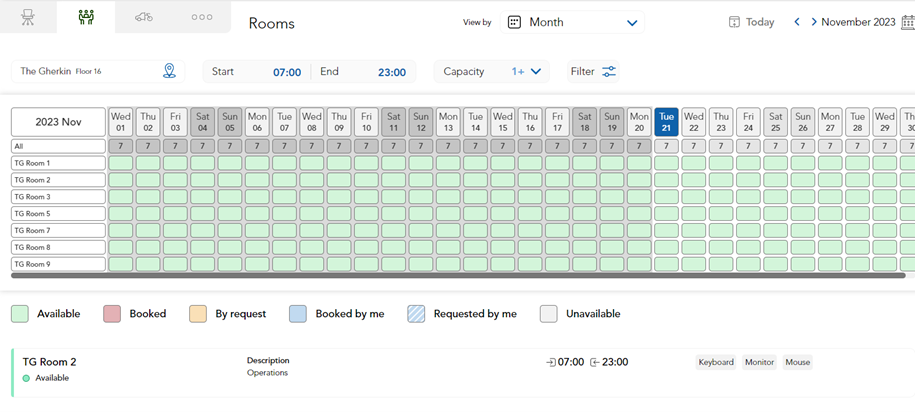Go to previous month arrow
915x412 pixels.
(797, 22)
